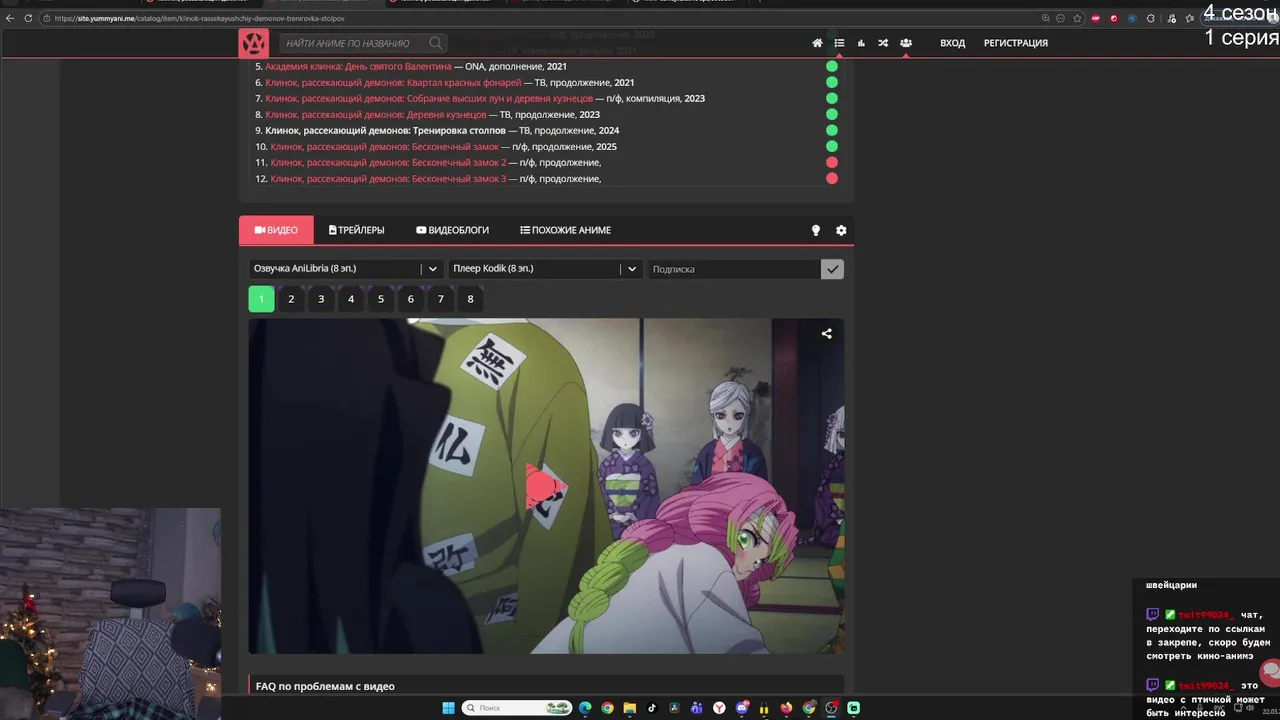
Task: Click the РЕГИСТРАЦИЯ link
Action: click(x=1016, y=43)
